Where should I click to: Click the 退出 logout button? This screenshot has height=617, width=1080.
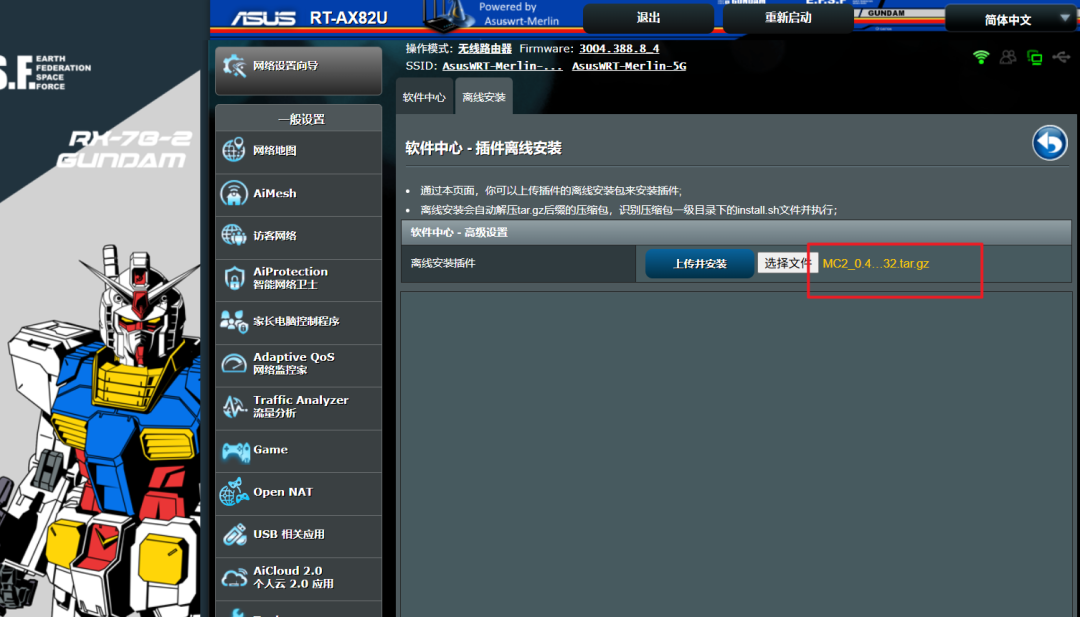648,18
